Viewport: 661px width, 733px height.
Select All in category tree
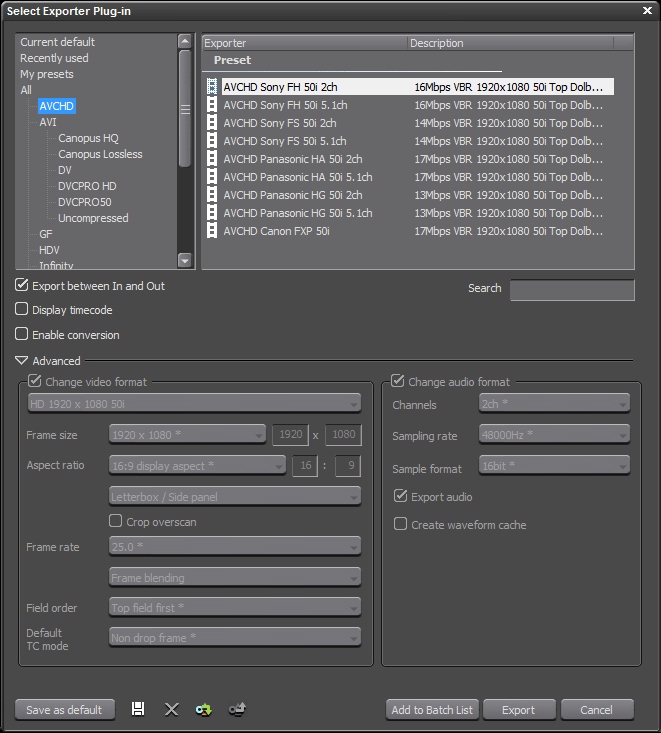click(26, 90)
